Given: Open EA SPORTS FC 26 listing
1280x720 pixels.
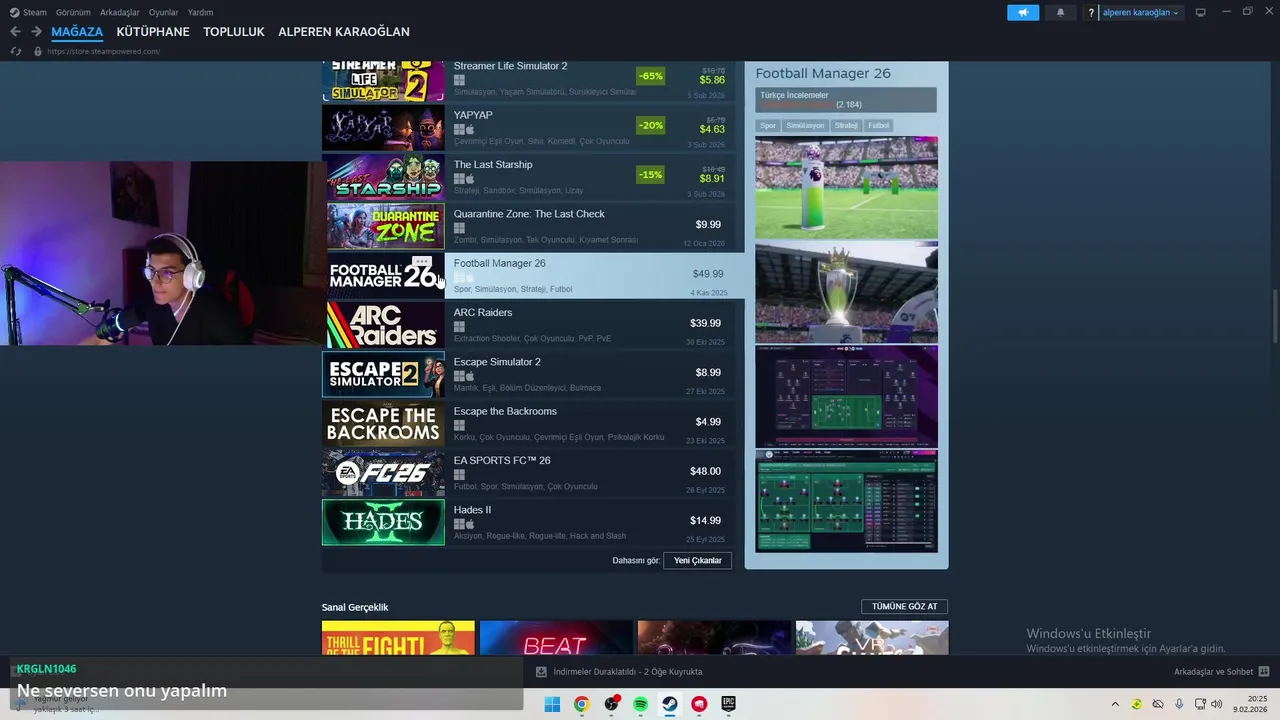Looking at the screenshot, I should click(x=530, y=473).
